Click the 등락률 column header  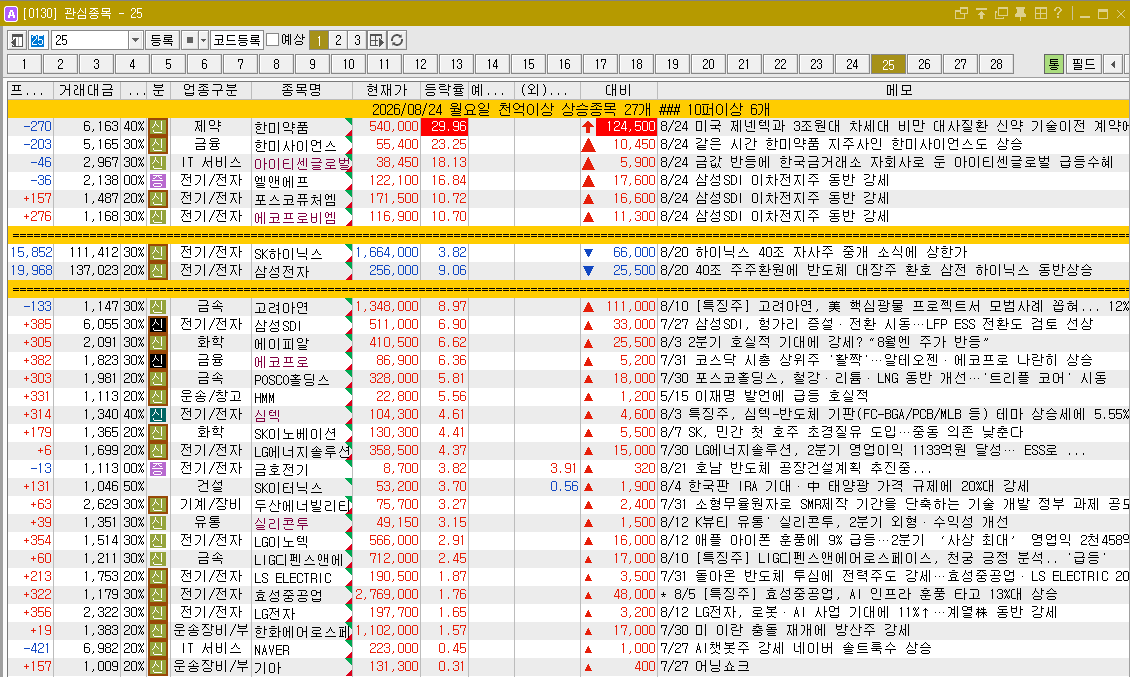(445, 90)
